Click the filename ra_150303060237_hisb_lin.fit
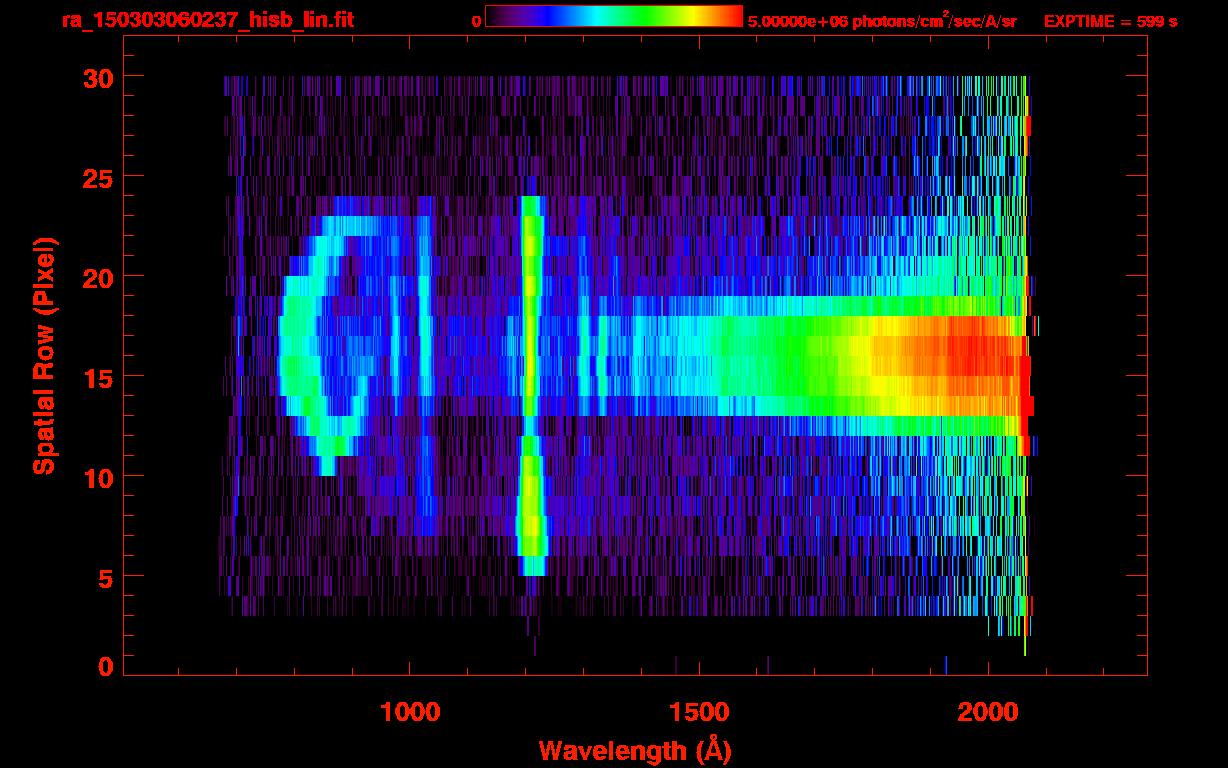This screenshot has width=1228, height=768. (207, 19)
